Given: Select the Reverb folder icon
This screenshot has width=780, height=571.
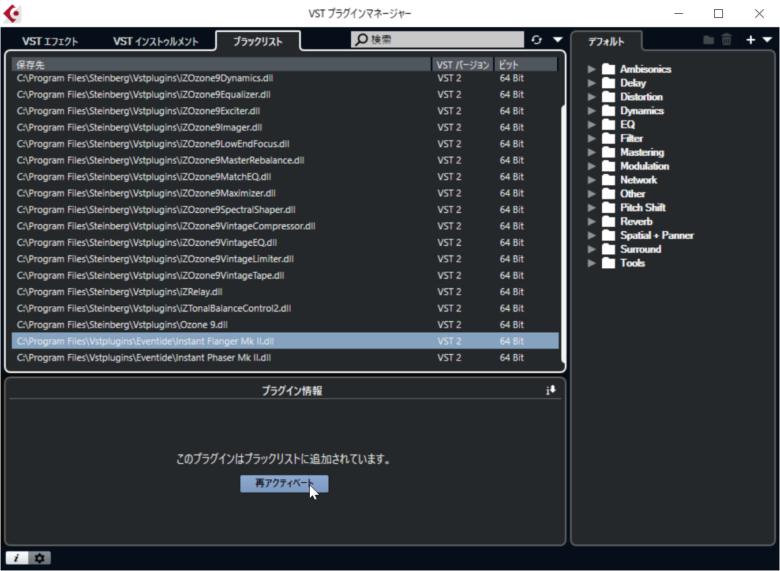Looking at the screenshot, I should (x=607, y=222).
